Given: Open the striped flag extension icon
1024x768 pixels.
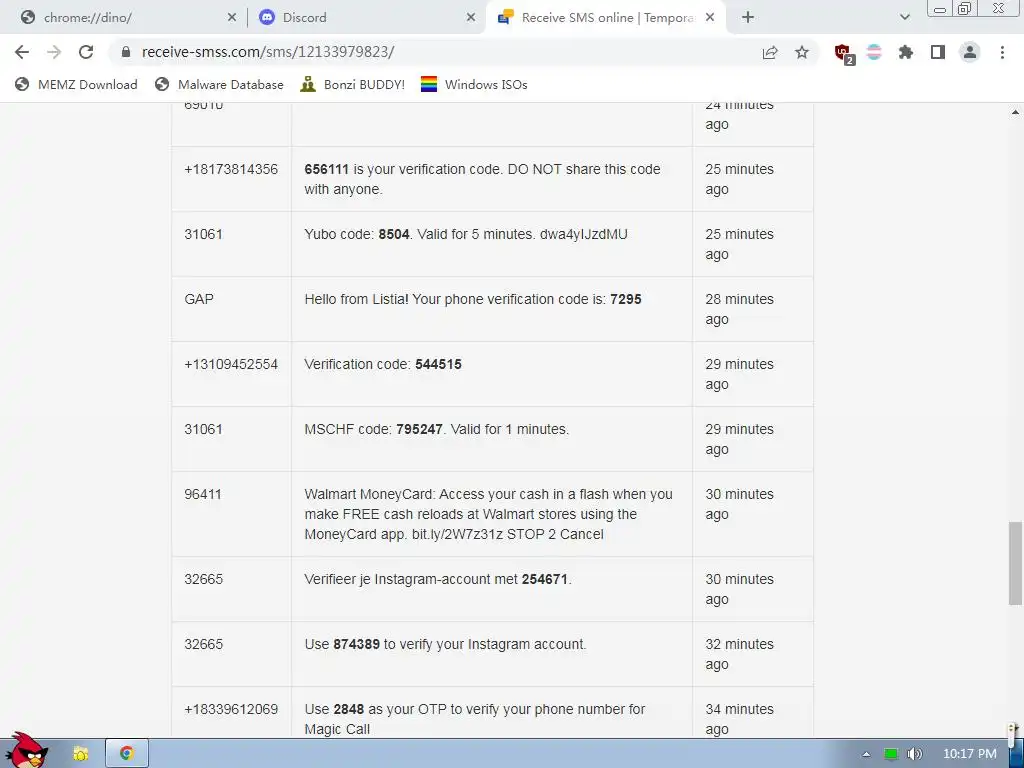Looking at the screenshot, I should tap(874, 52).
